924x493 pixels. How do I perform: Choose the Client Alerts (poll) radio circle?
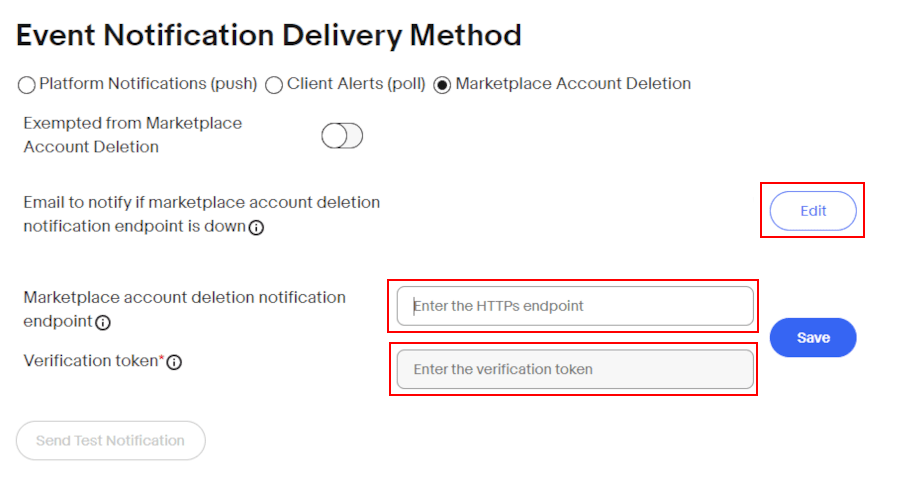tap(274, 85)
